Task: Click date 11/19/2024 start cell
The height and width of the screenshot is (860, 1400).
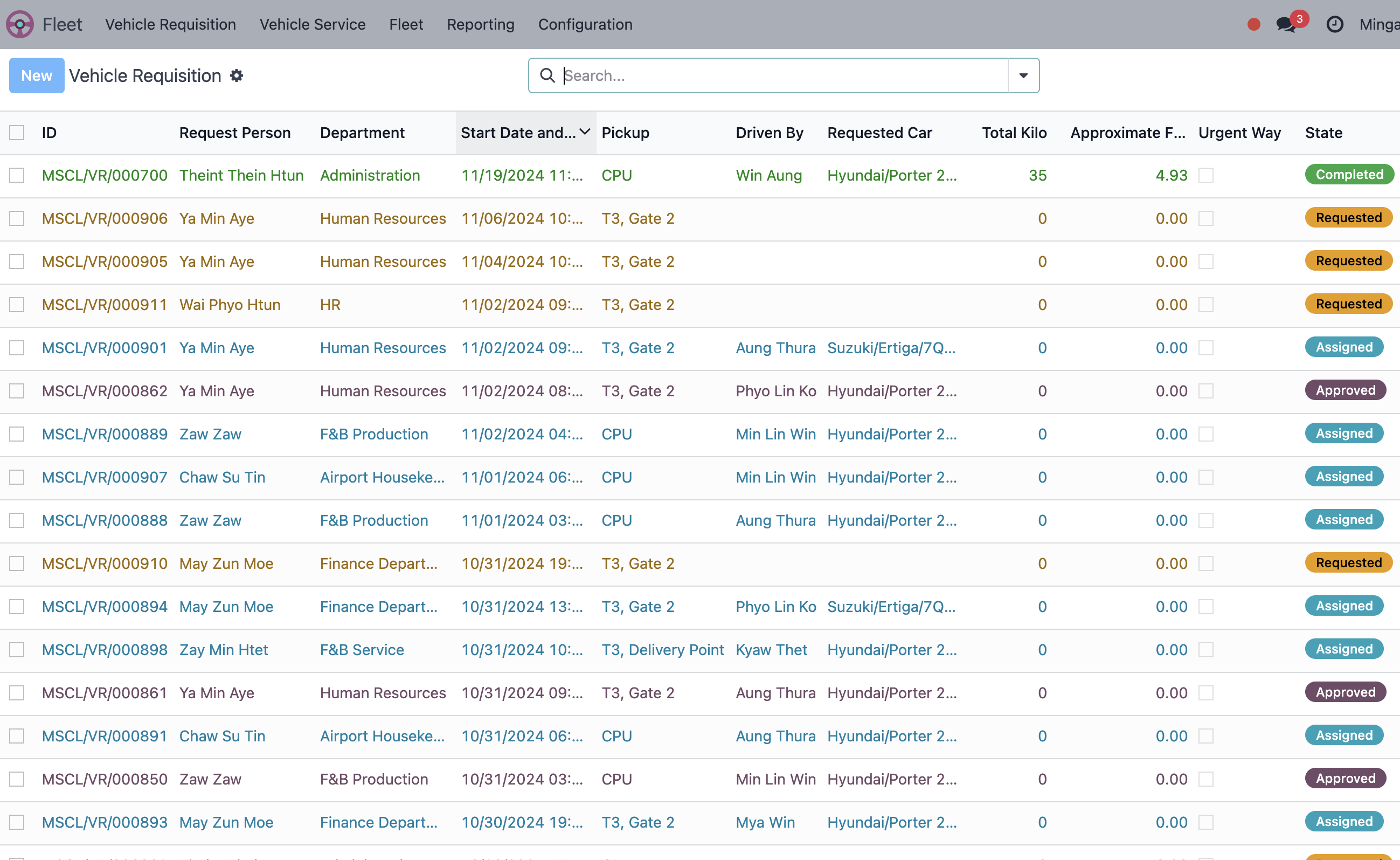Action: pos(522,175)
